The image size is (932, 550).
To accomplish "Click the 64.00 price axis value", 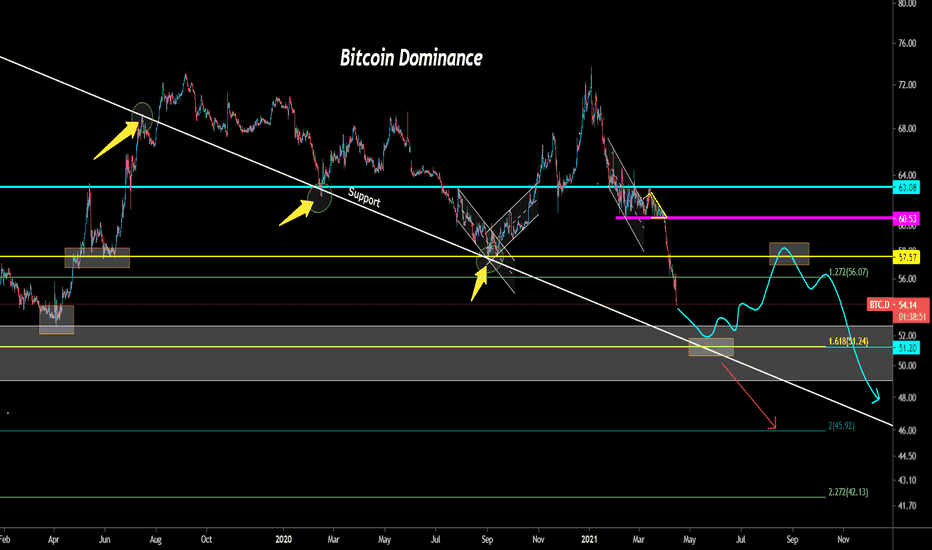I will (907, 175).
